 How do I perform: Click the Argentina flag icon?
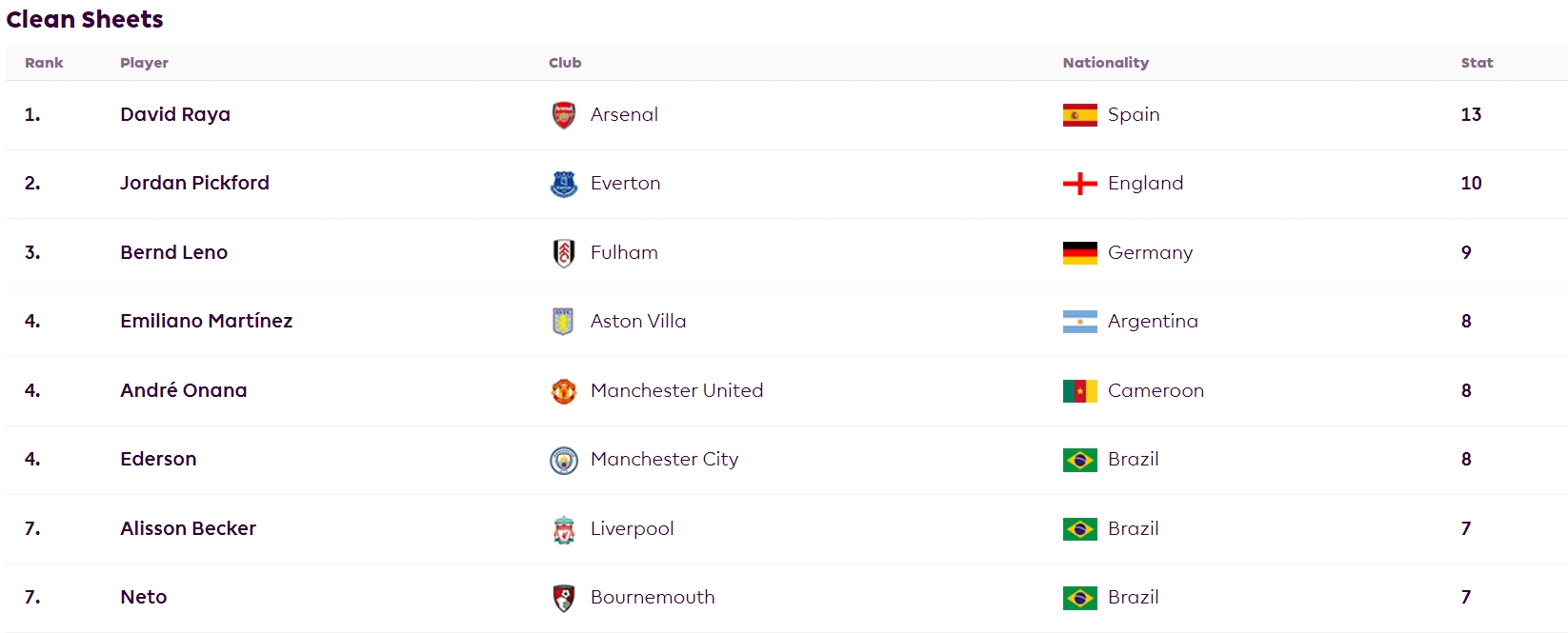(x=1080, y=322)
